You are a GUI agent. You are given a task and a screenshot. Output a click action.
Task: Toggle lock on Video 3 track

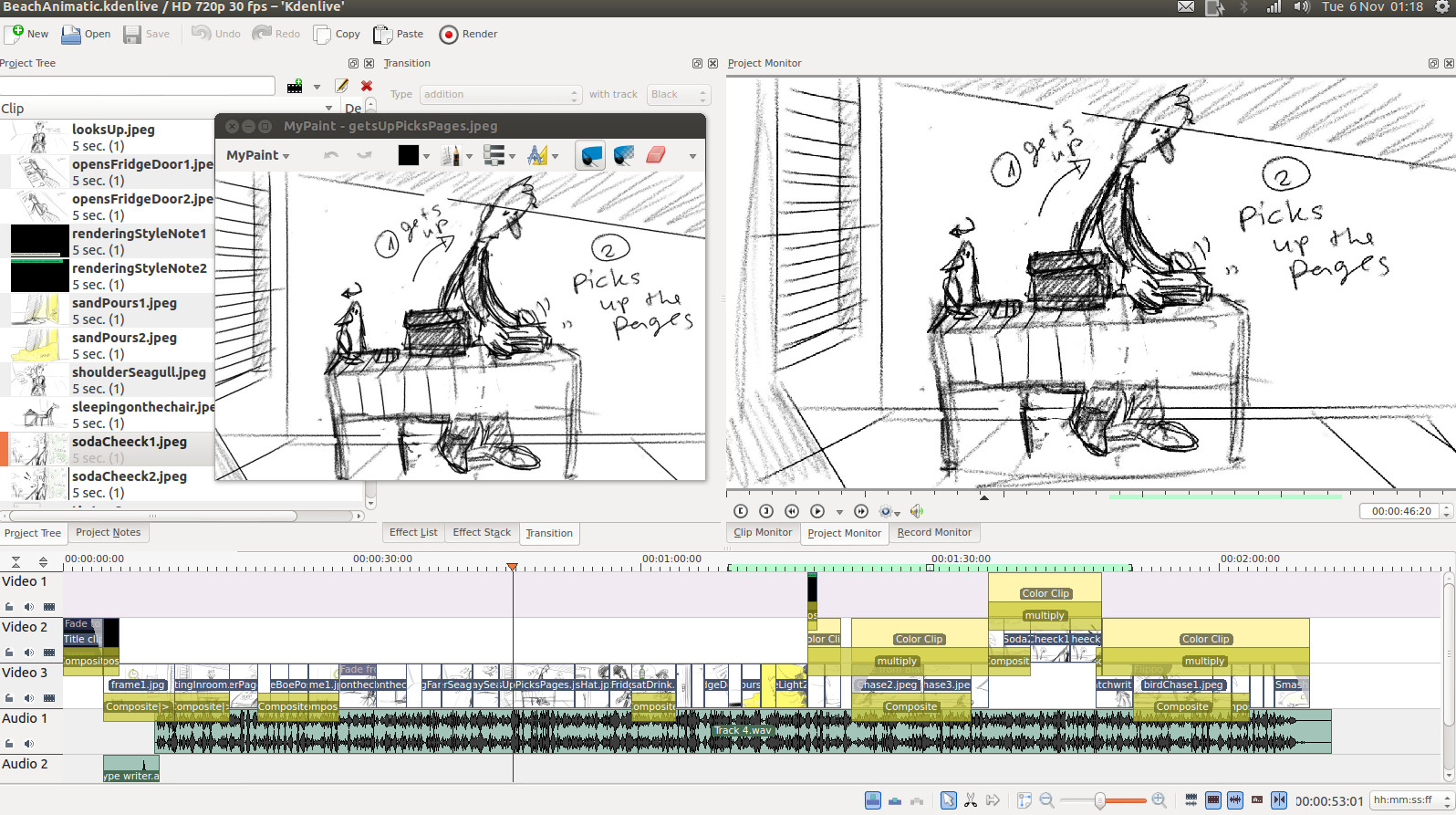coord(9,698)
